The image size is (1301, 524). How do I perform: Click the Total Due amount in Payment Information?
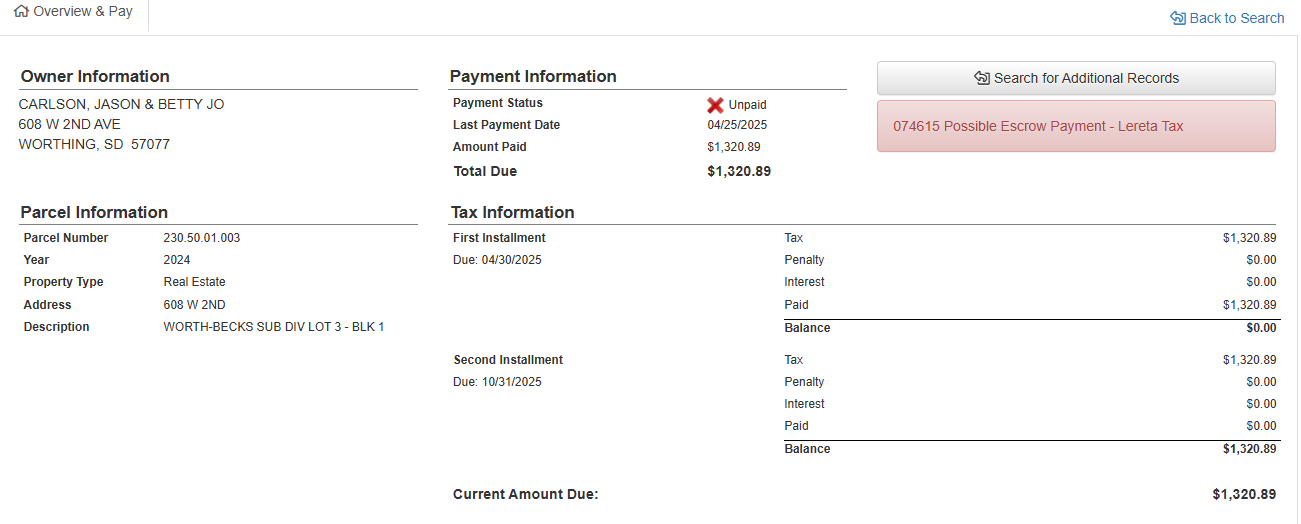tap(738, 171)
